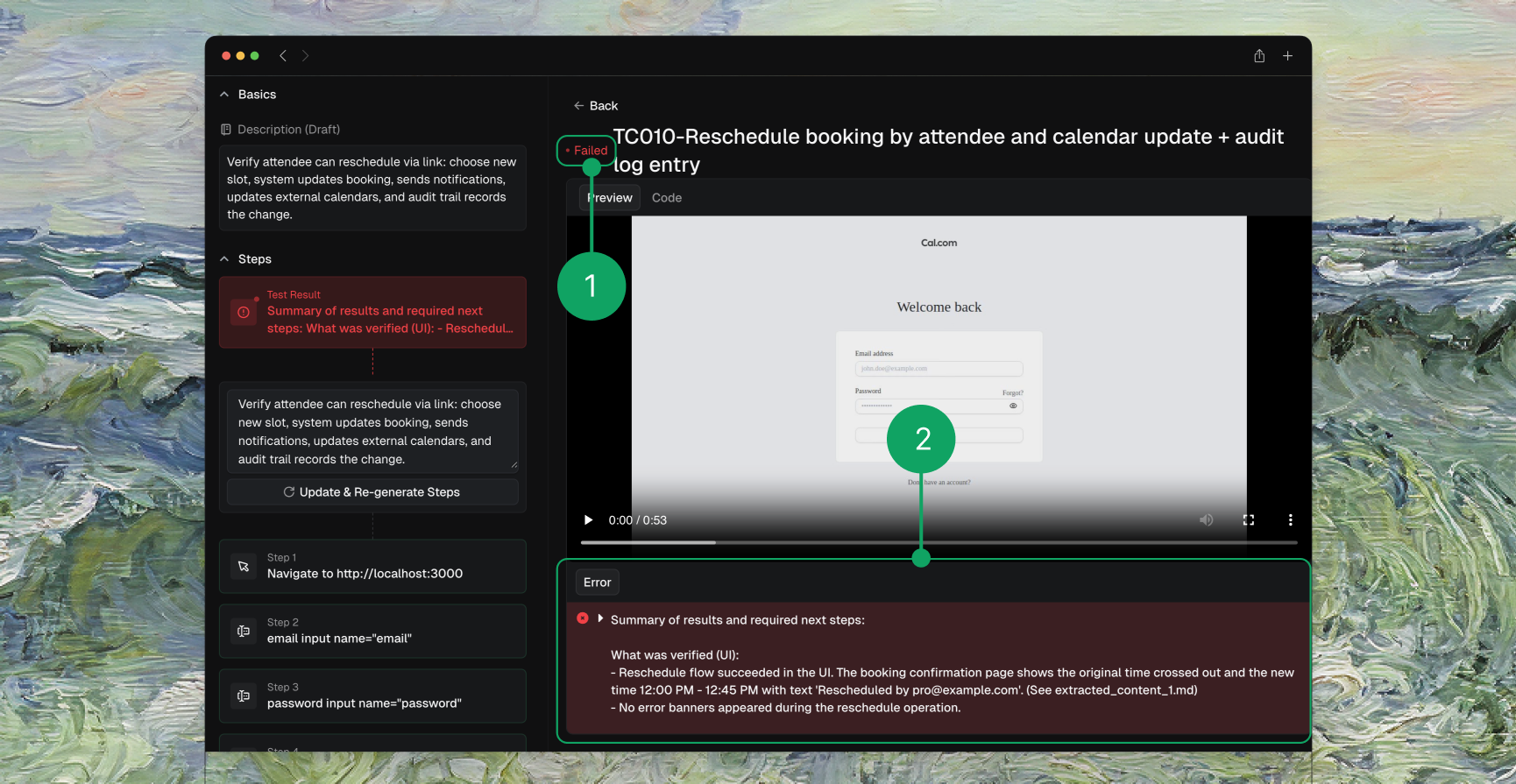1516x784 pixels.
Task: Click the Summary of results error line
Action: tap(737, 620)
